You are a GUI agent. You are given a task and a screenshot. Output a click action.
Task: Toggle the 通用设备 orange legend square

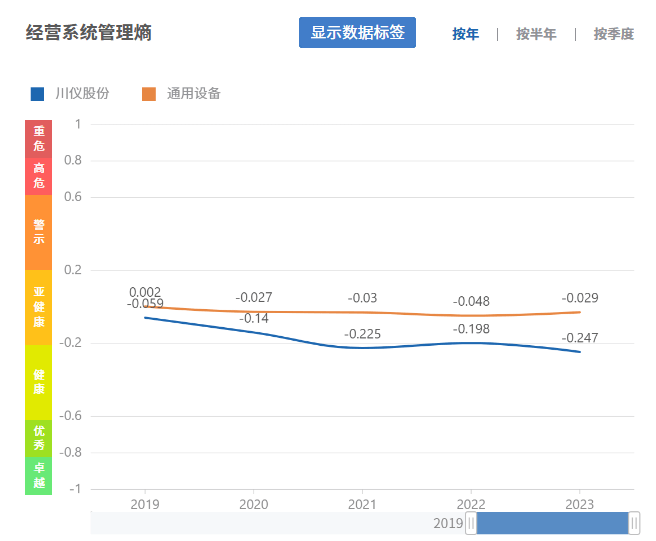point(149,94)
